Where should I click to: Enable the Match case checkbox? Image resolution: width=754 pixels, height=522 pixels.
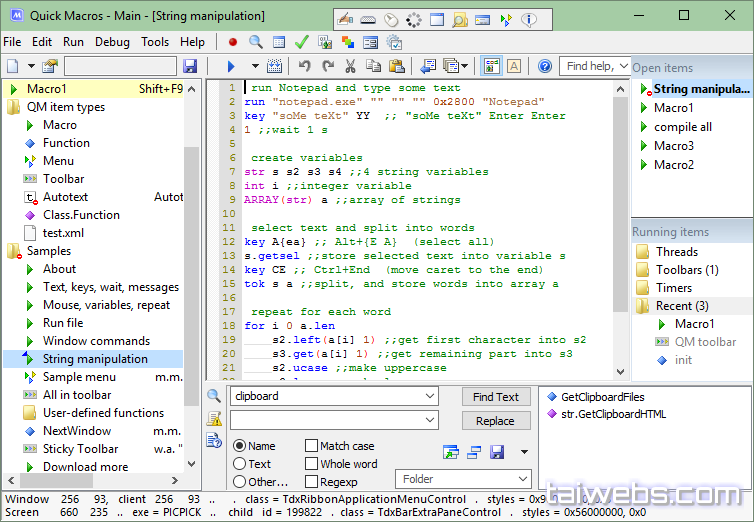pyautogui.click(x=312, y=446)
